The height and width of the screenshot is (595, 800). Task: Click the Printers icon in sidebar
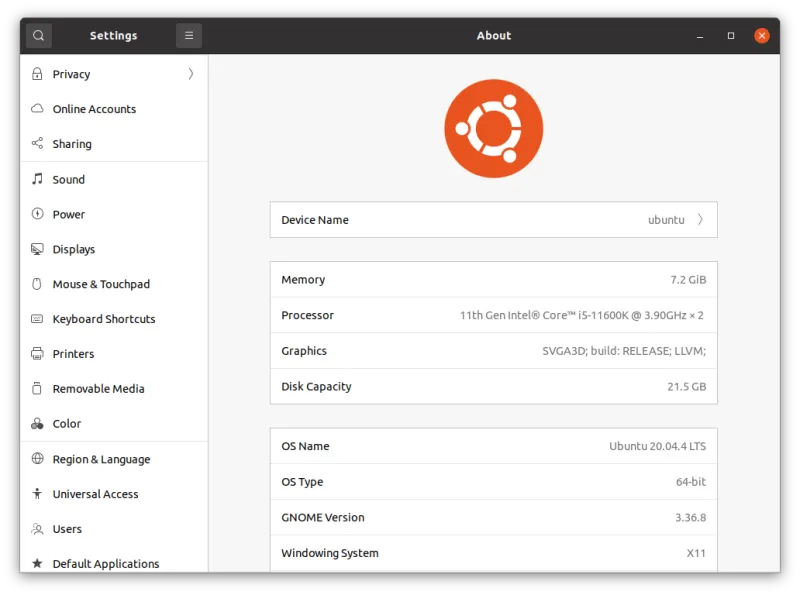37,354
